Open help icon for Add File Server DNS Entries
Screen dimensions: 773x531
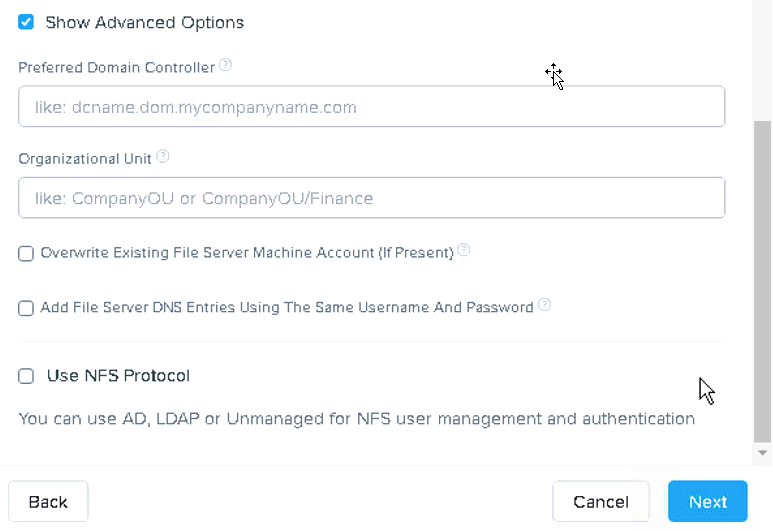tap(544, 305)
